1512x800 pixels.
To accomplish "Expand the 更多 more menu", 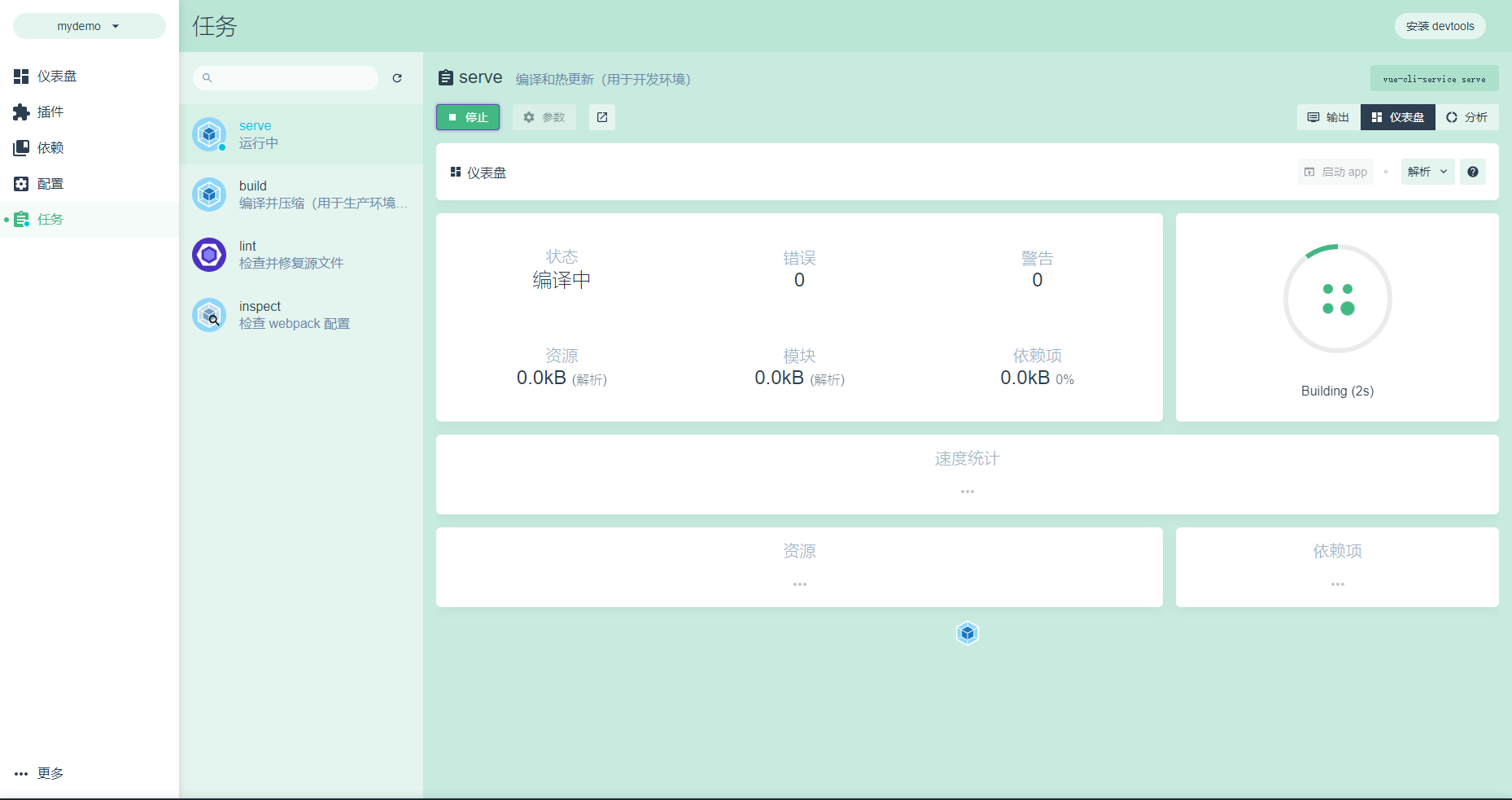I will click(39, 773).
